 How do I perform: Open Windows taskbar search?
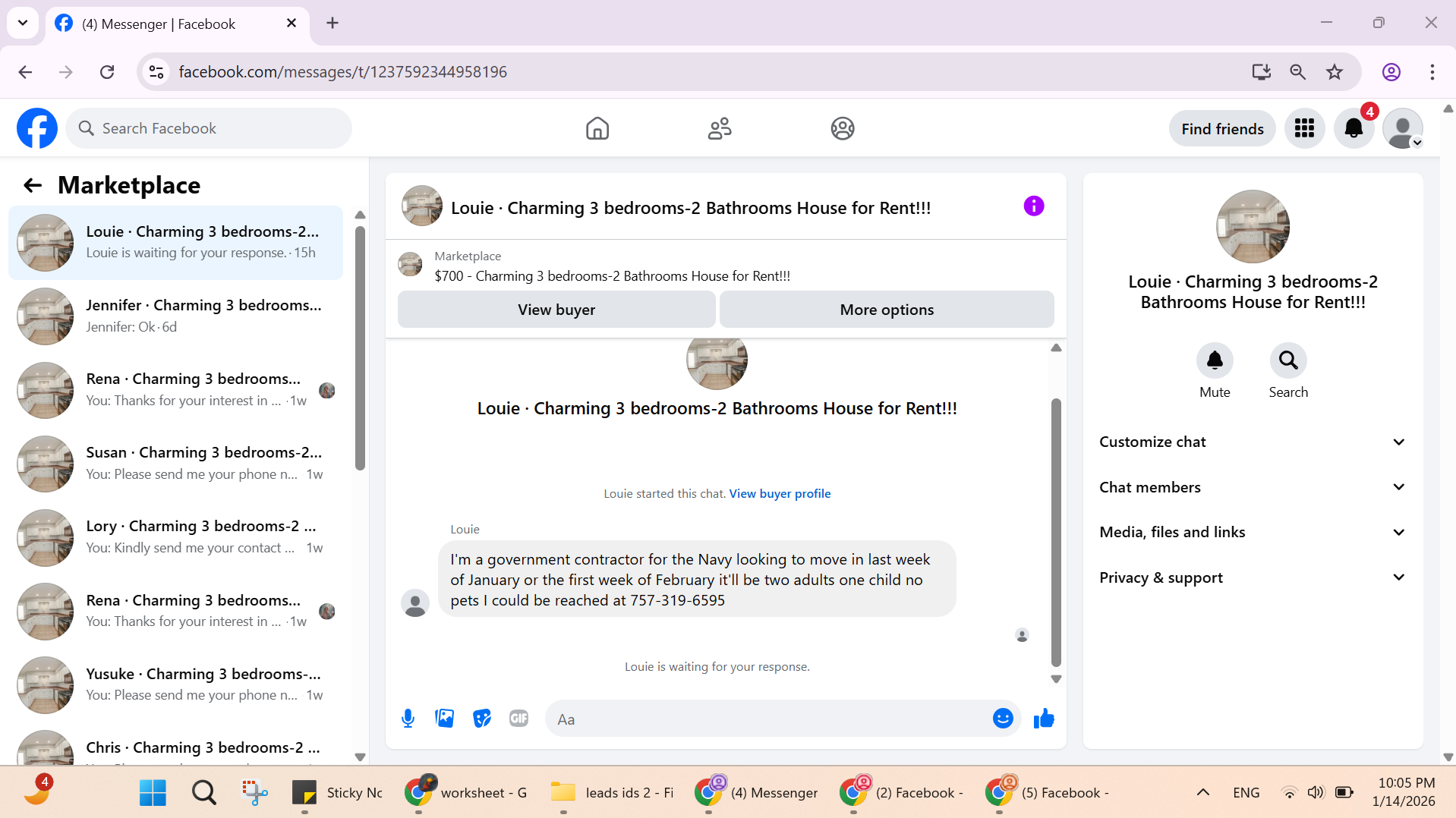tap(203, 792)
